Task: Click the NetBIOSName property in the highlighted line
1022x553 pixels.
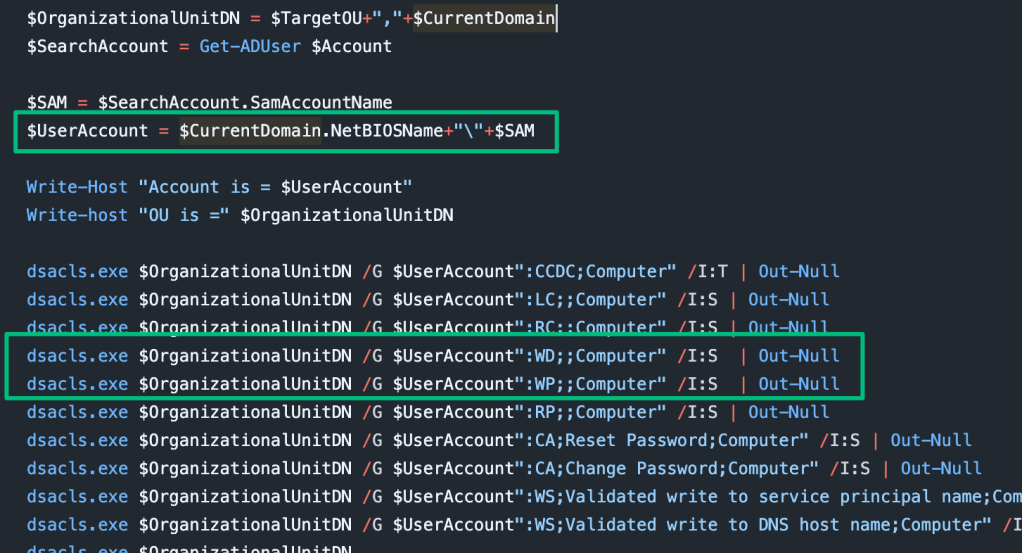Action: pos(384,131)
